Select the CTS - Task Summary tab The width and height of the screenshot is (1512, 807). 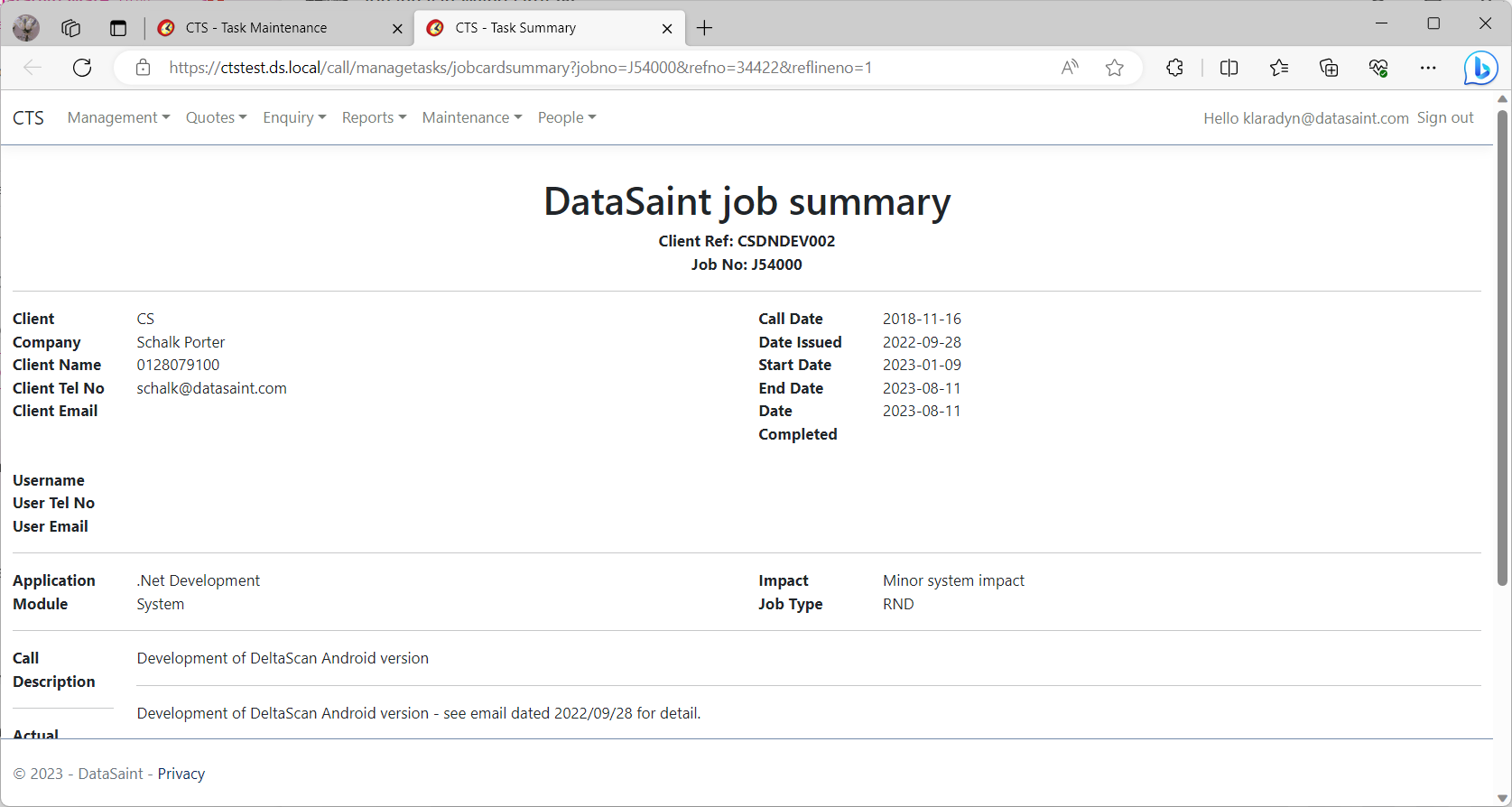point(550,28)
